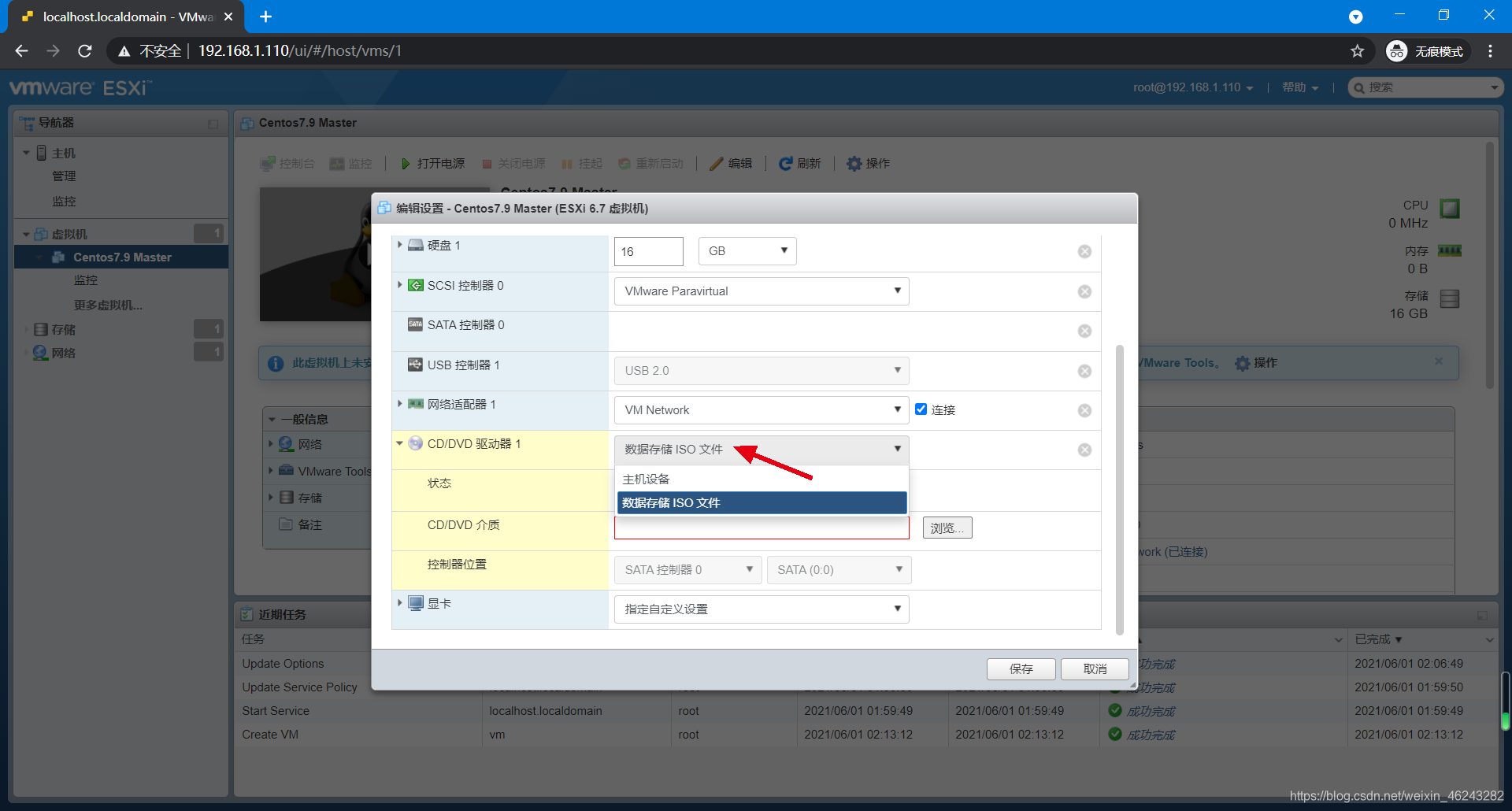
Task: Click the 保存 save button
Action: tap(1021, 669)
